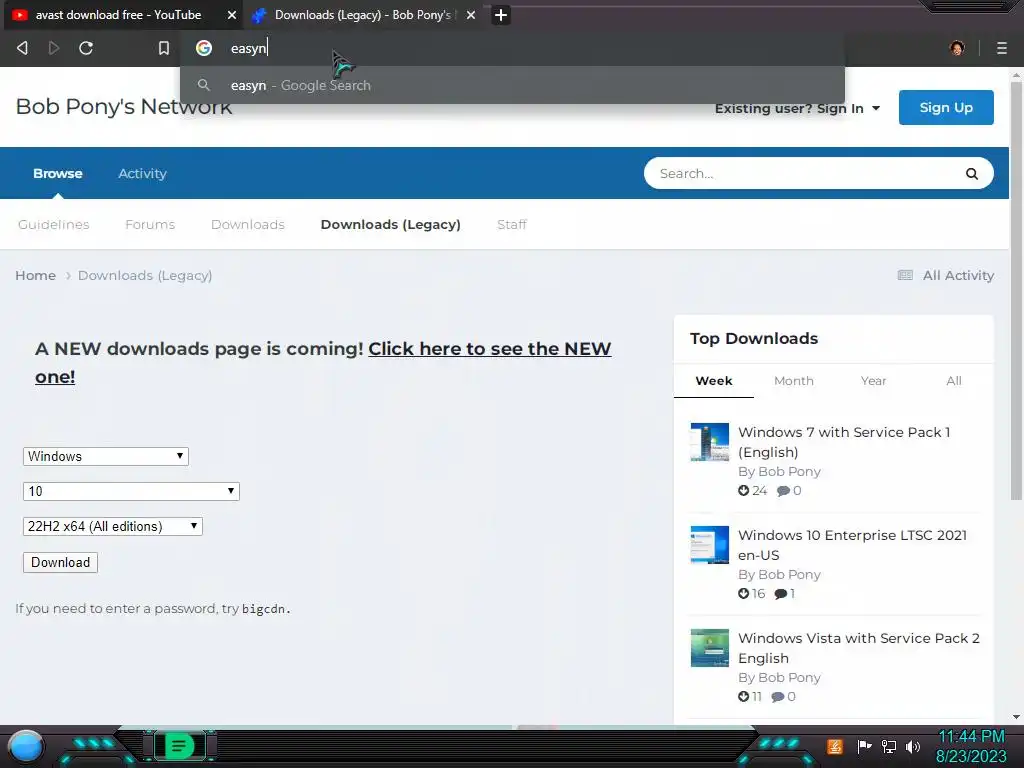Select the Month tab in Top Downloads
1024x768 pixels.
[793, 381]
